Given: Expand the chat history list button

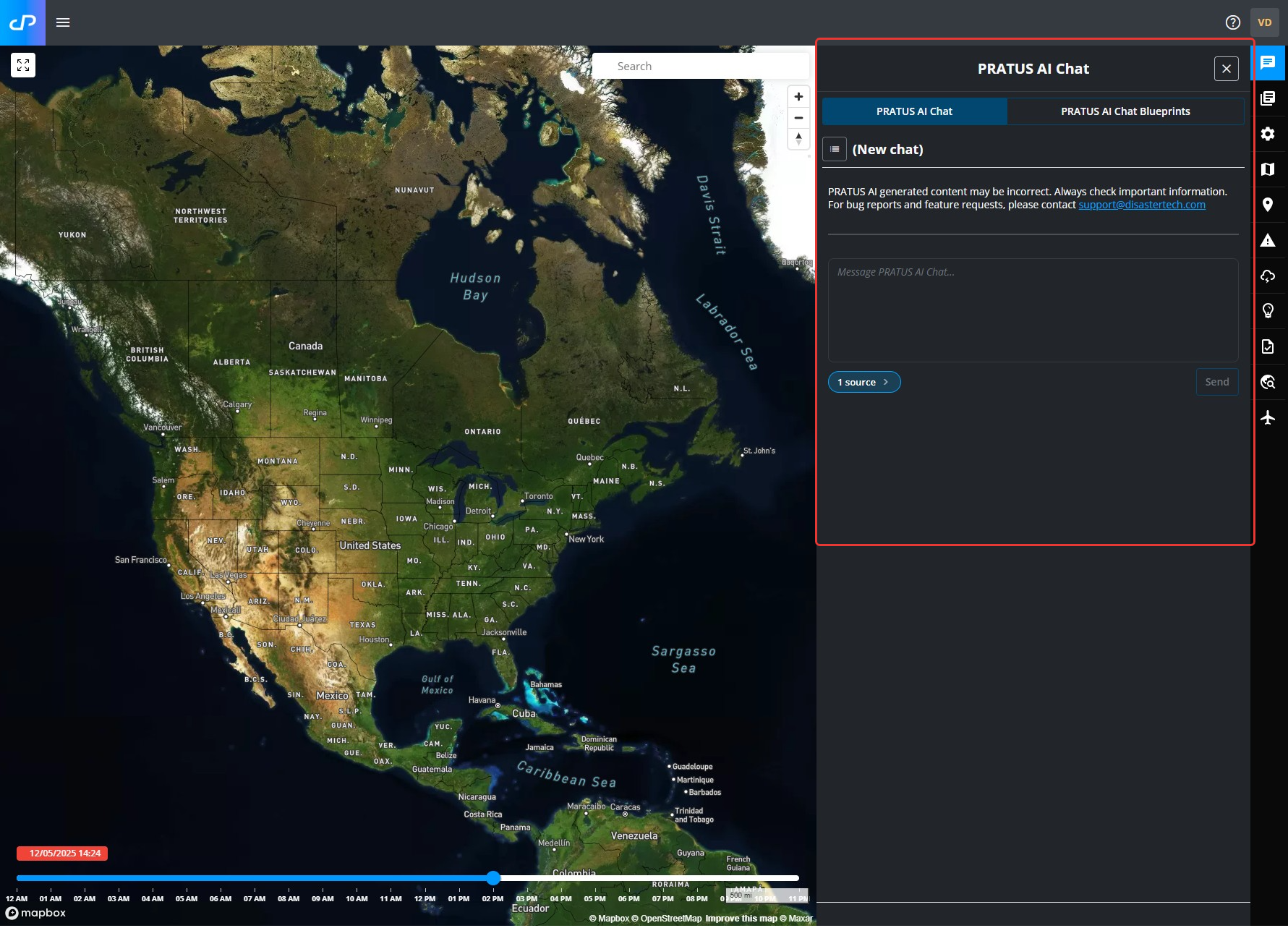Looking at the screenshot, I should 835,149.
